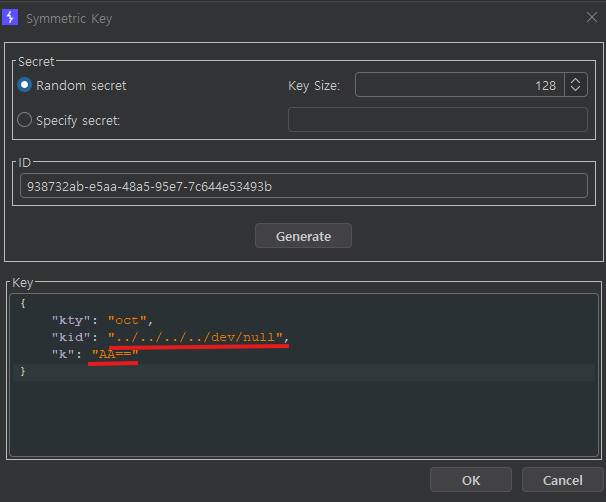
Task: Increase Key Size using the up arrow
Action: (576, 80)
